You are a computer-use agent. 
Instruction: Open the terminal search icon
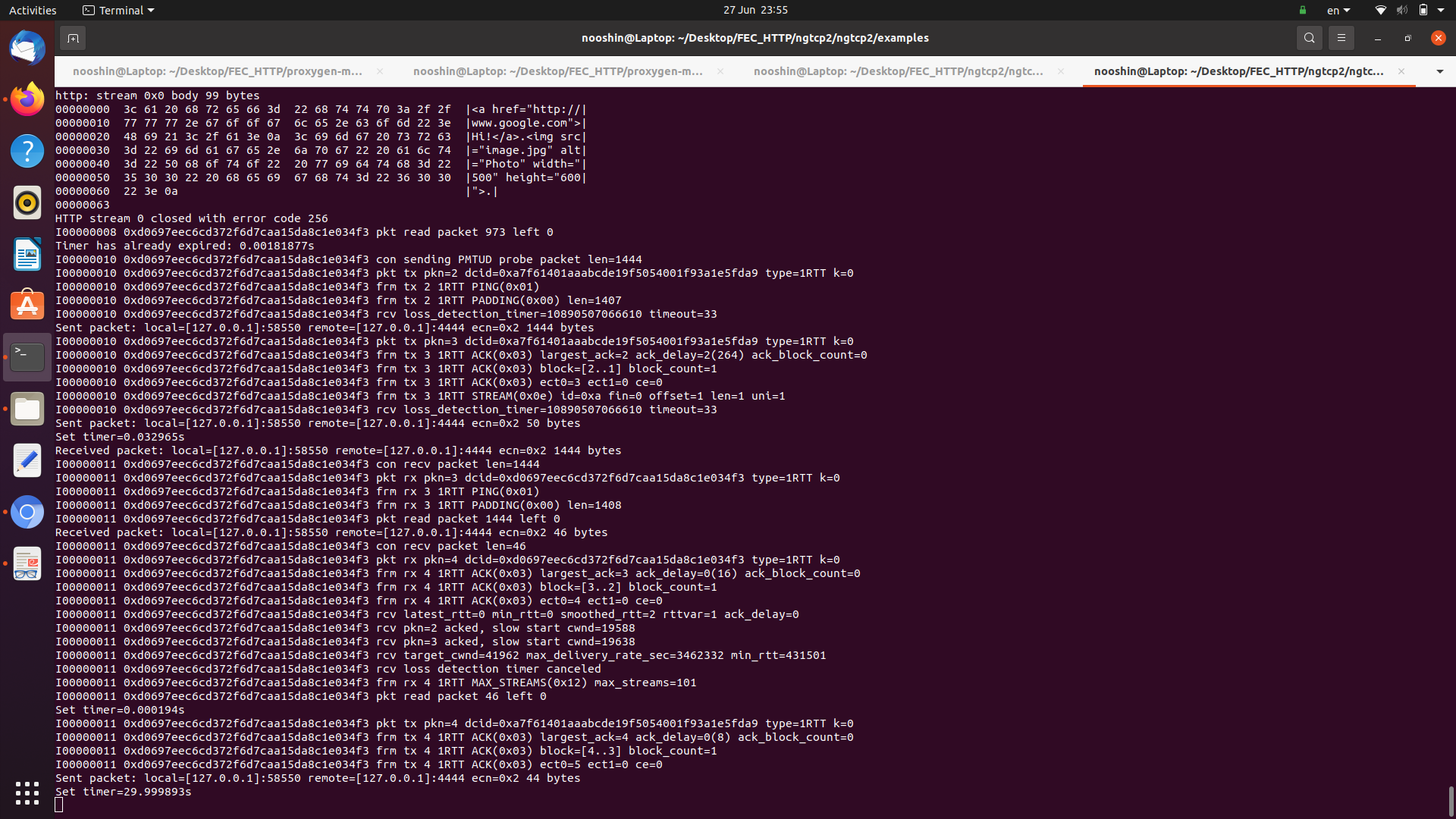point(1309,38)
